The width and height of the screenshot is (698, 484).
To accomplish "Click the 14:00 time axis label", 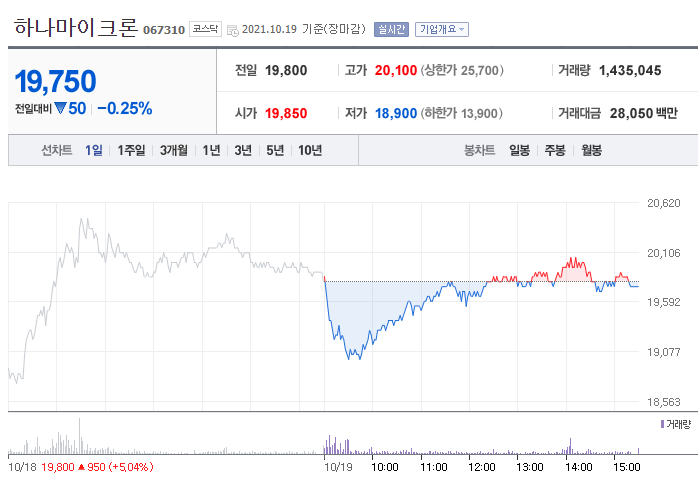I will click(579, 467).
